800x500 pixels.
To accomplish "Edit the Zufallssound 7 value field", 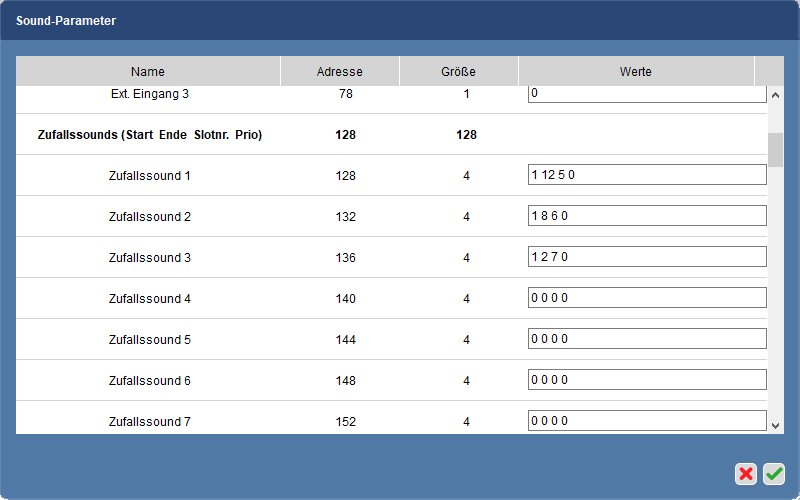I will [647, 420].
